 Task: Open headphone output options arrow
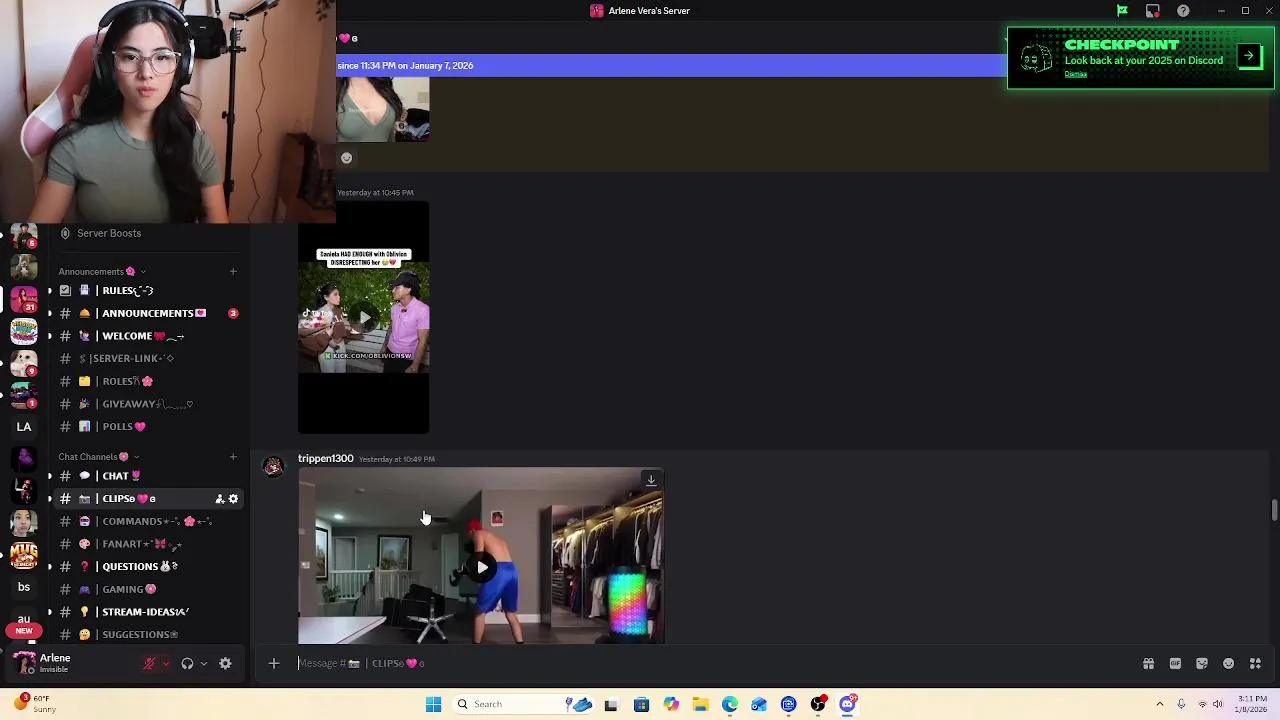[203, 663]
